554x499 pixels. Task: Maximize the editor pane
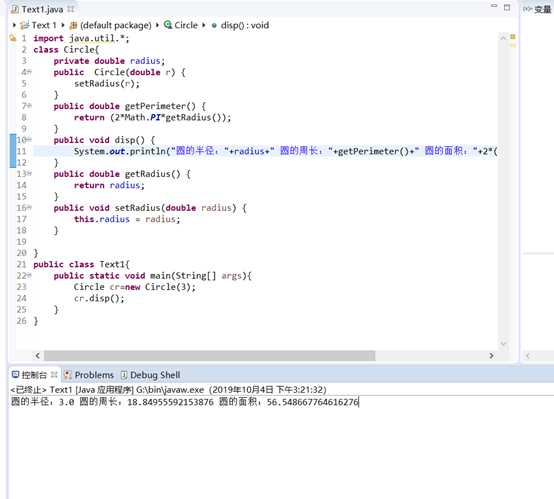[507, 7]
